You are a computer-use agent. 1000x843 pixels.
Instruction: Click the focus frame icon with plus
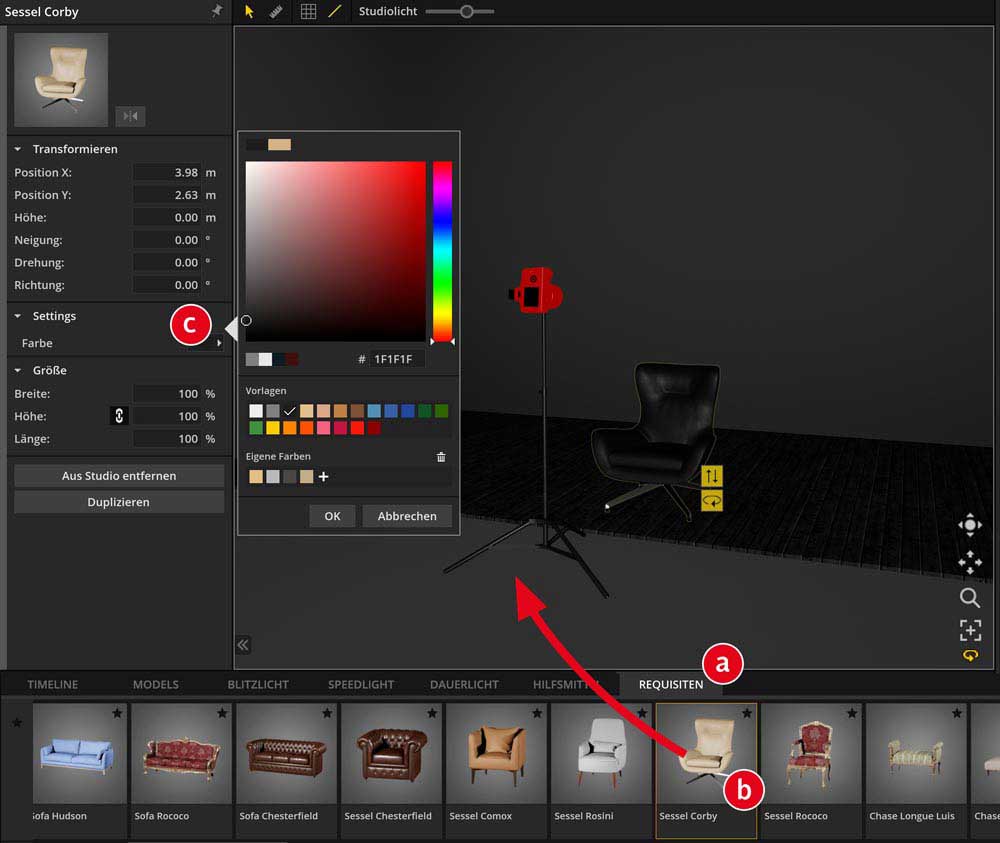[x=969, y=629]
